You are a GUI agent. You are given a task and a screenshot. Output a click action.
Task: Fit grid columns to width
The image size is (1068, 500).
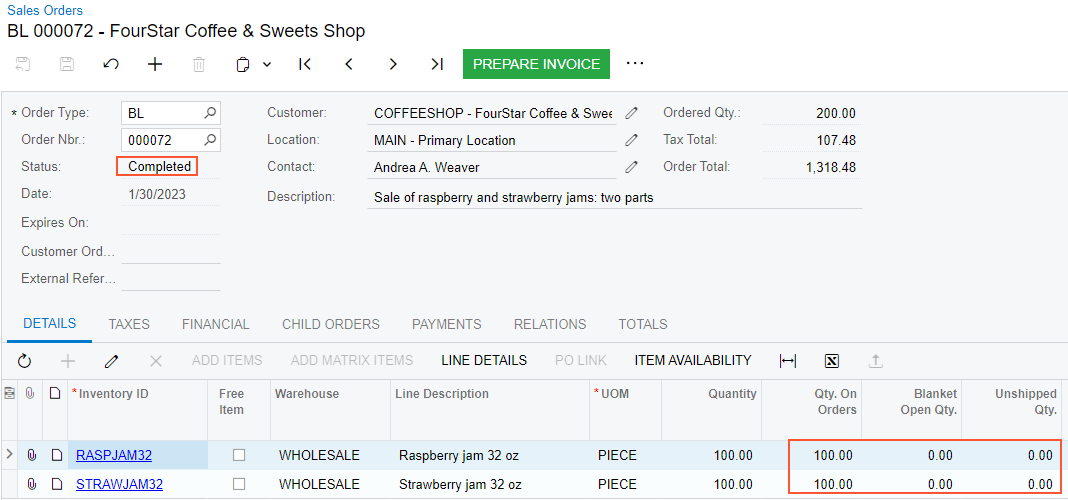pyautogui.click(x=788, y=361)
